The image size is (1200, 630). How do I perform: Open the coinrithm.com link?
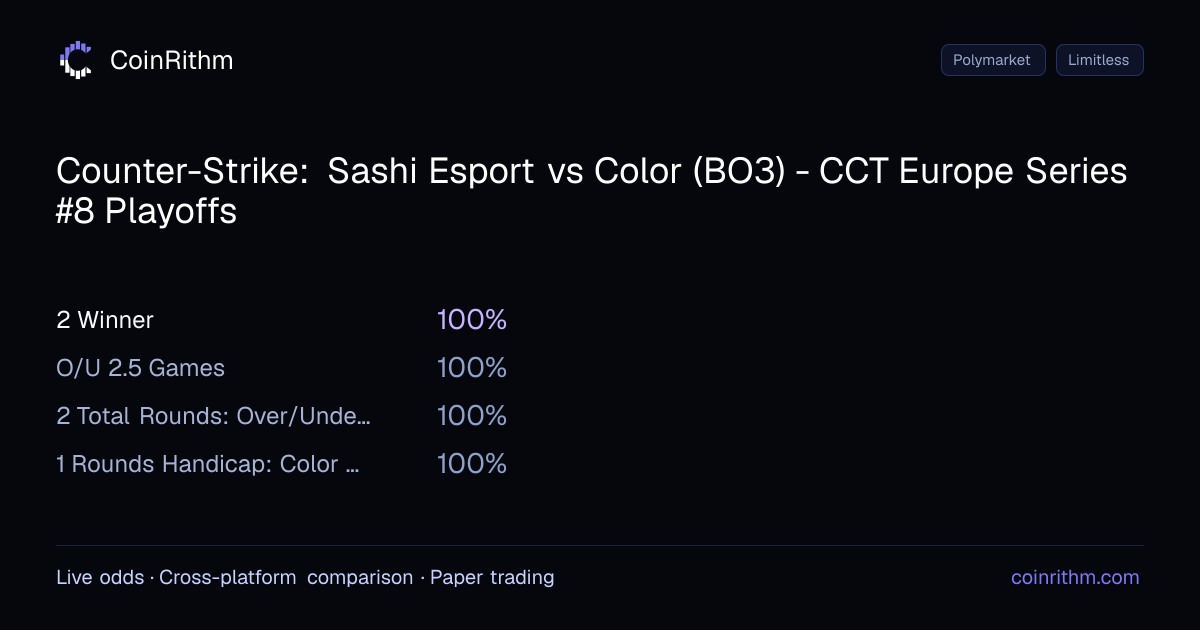pyautogui.click(x=1075, y=577)
